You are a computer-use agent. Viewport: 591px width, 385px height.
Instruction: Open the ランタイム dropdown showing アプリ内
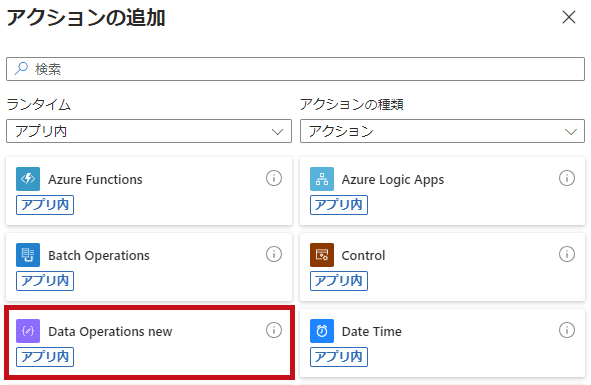point(149,131)
